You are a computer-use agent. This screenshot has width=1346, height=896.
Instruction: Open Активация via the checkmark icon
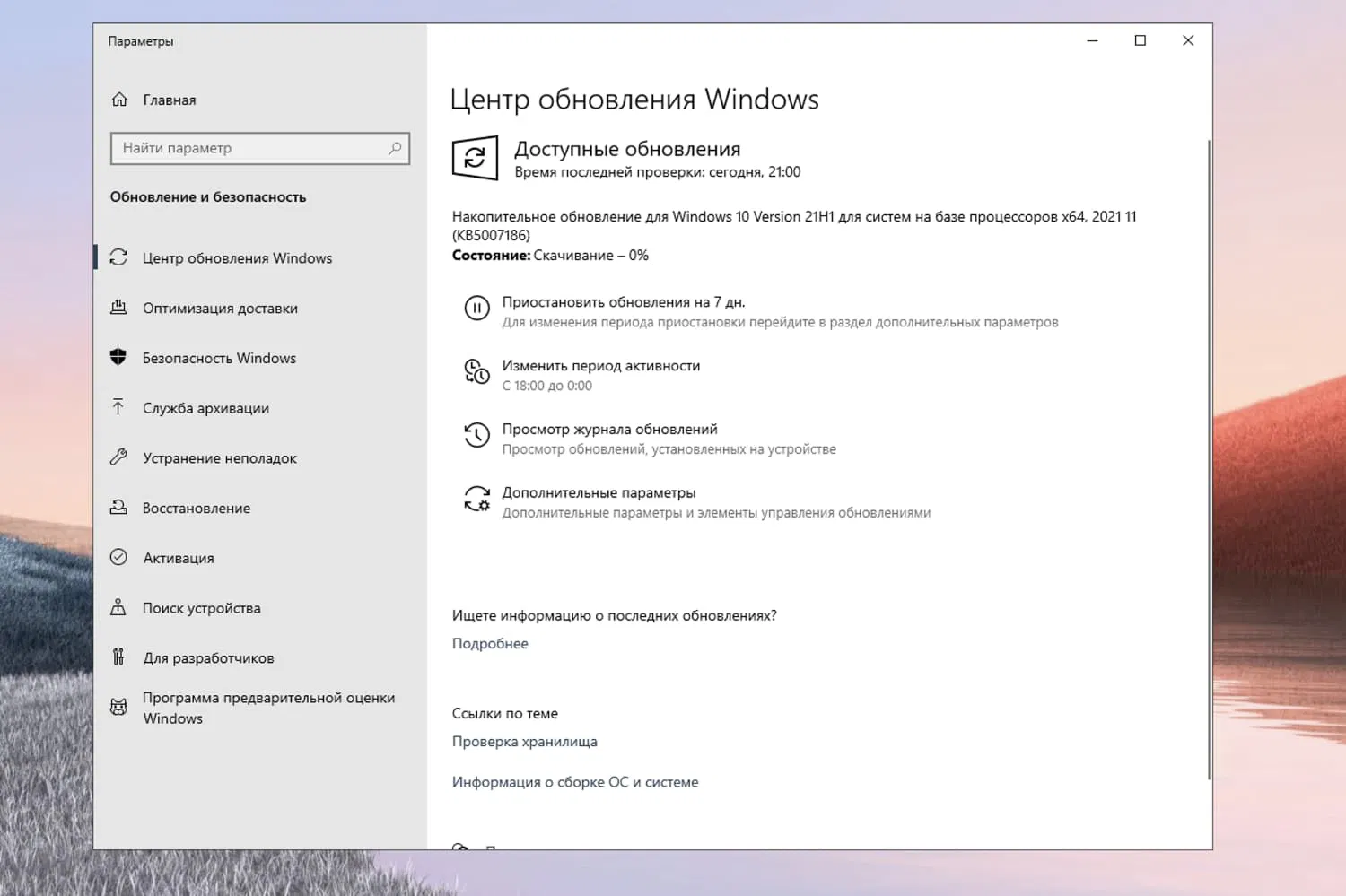(119, 557)
